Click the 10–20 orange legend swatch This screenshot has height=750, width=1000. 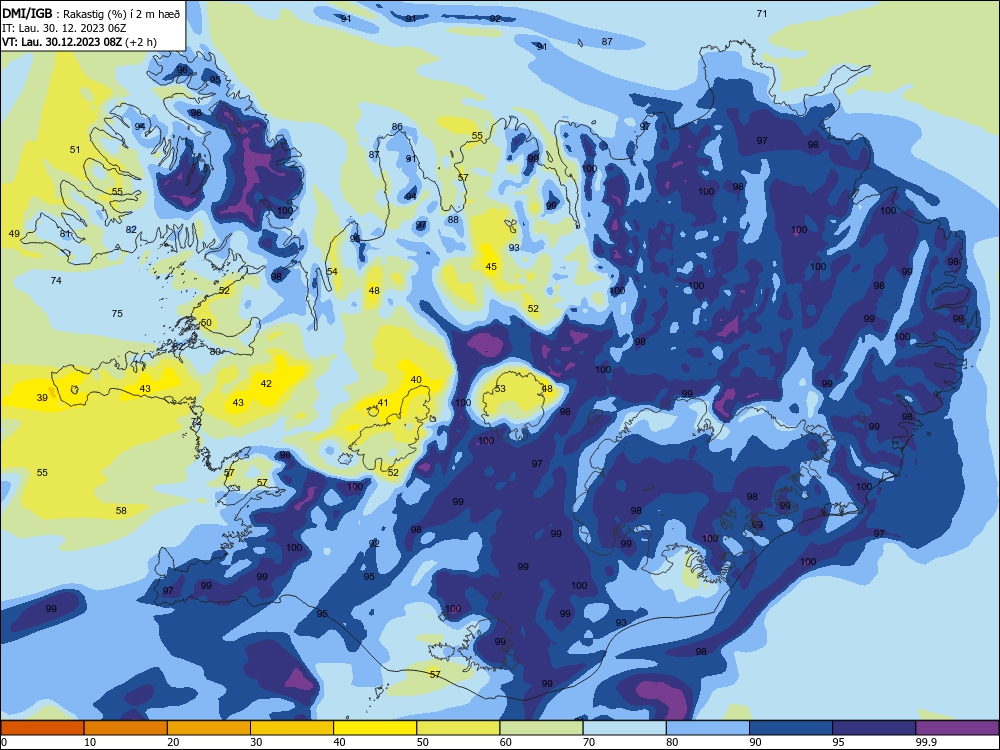tap(126, 728)
